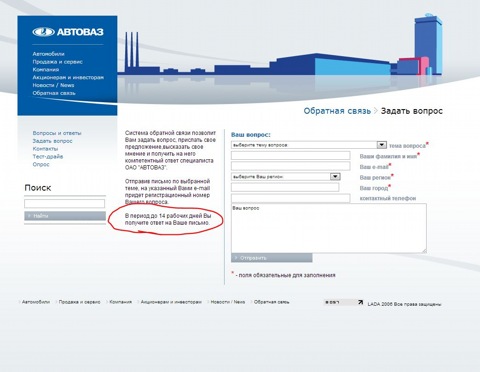
Task: Click 'Обратная связь' breadcrumb heading
Action: click(337, 111)
